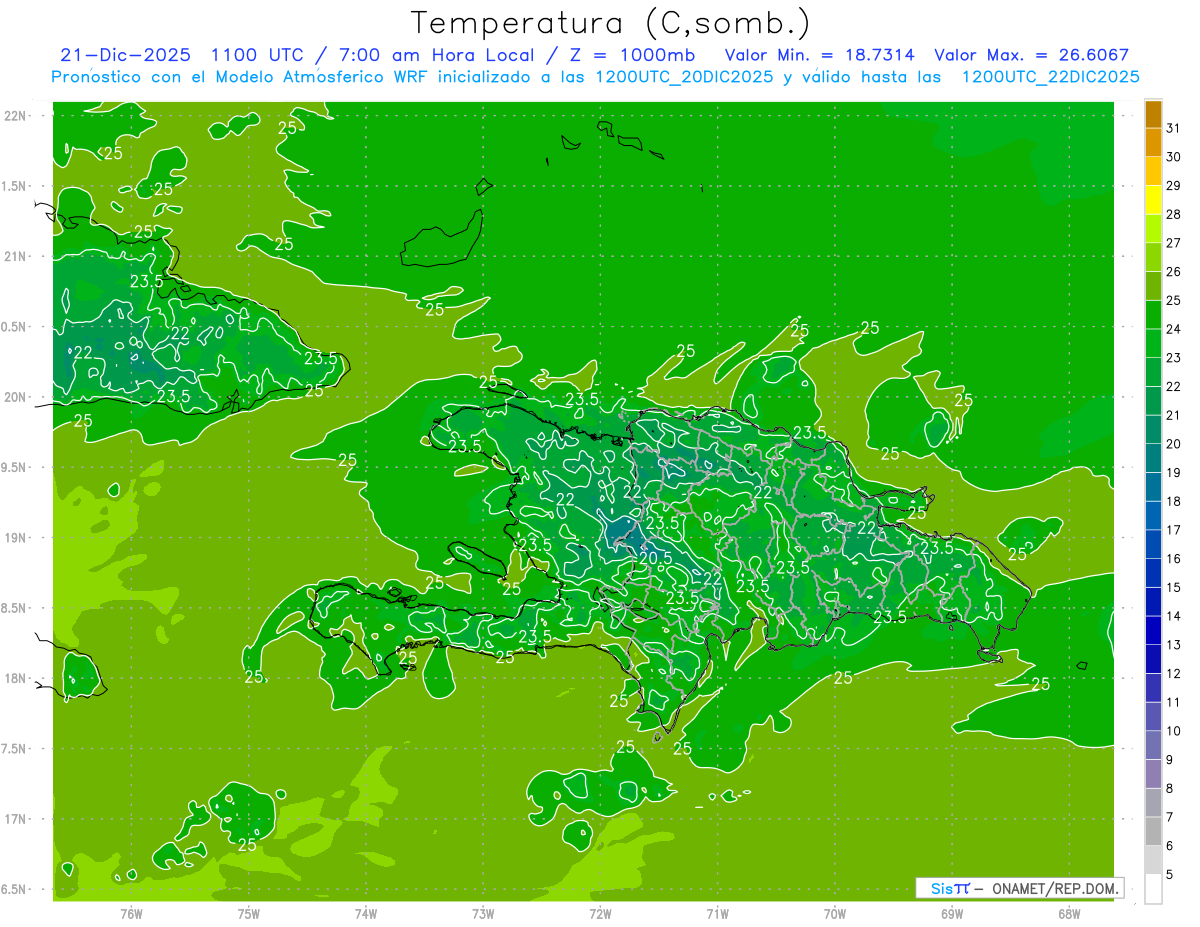Click the "1100 UTC" time label
This screenshot has width=1200, height=927.
click(260, 55)
